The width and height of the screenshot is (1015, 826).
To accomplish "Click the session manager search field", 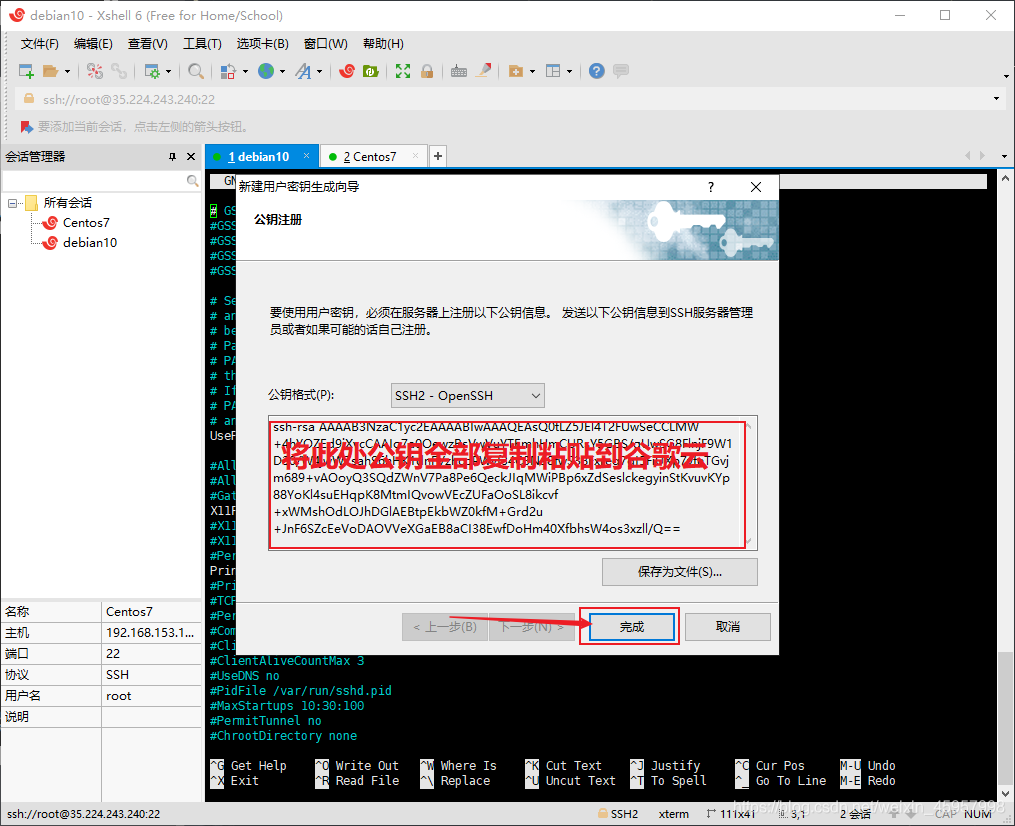I will click(x=94, y=181).
